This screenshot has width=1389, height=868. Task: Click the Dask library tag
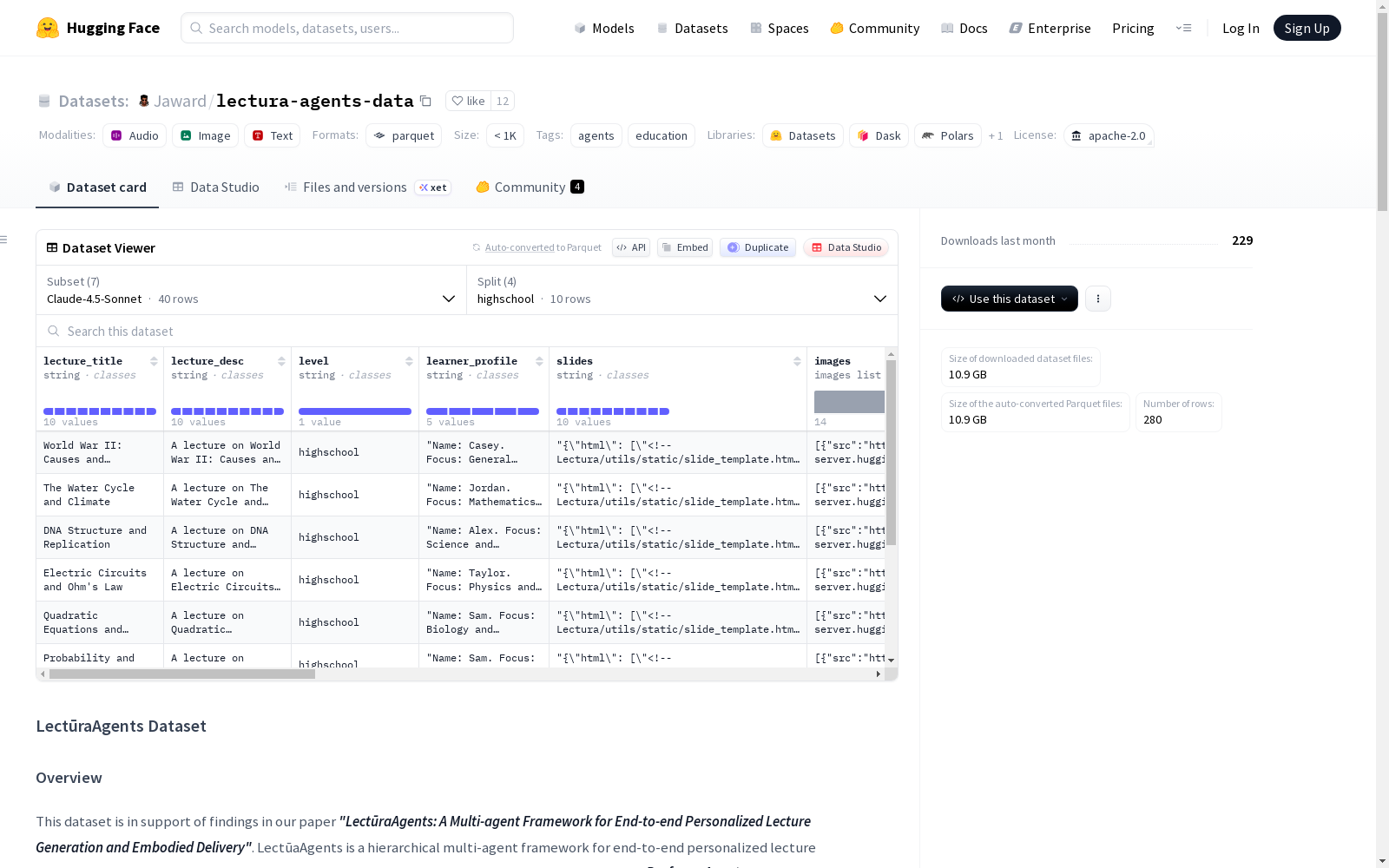(x=879, y=135)
